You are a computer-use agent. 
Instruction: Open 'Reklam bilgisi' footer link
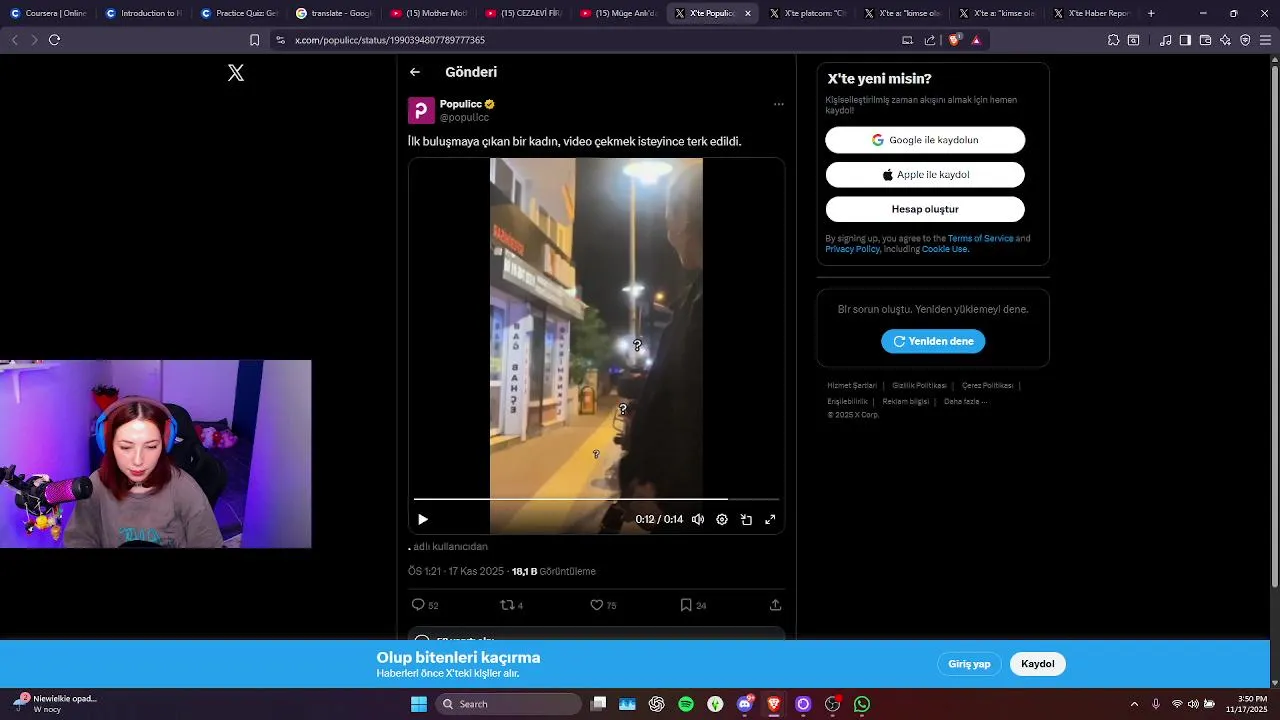pos(905,401)
